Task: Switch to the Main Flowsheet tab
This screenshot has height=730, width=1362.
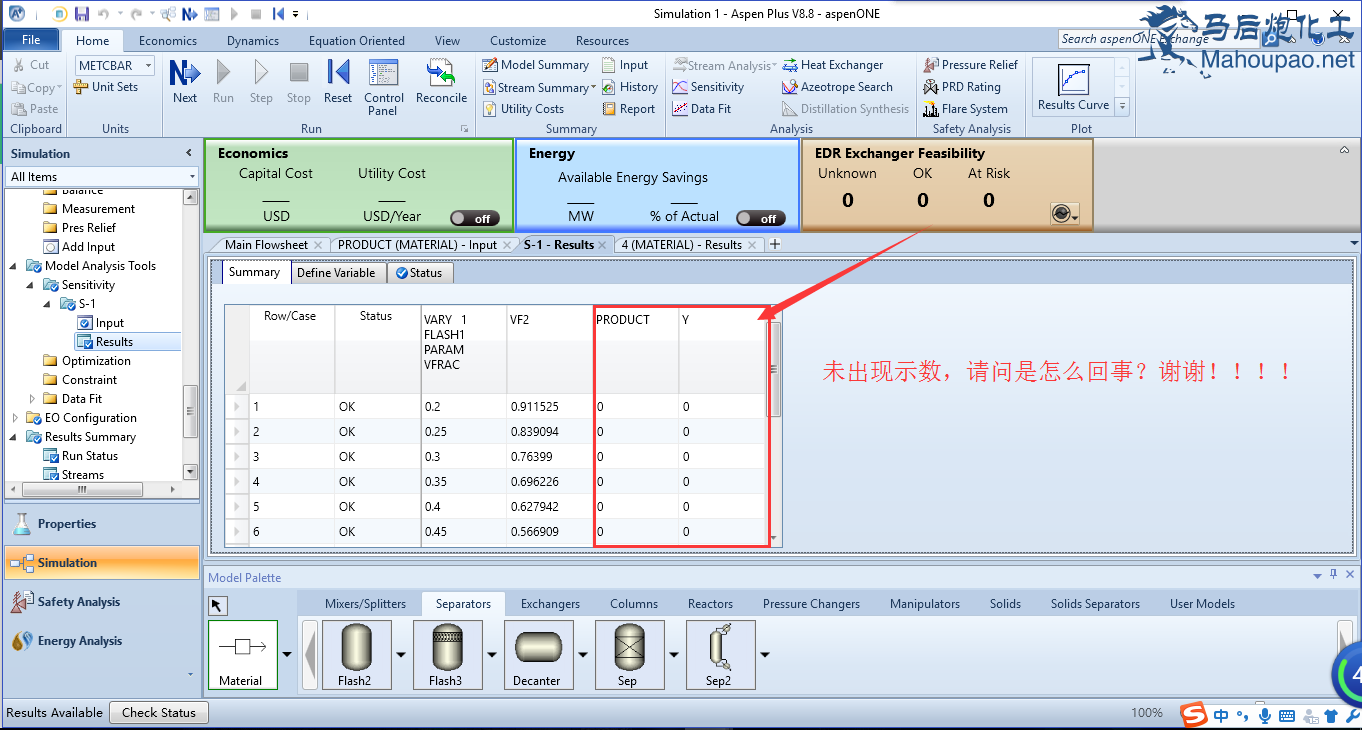Action: tap(266, 244)
